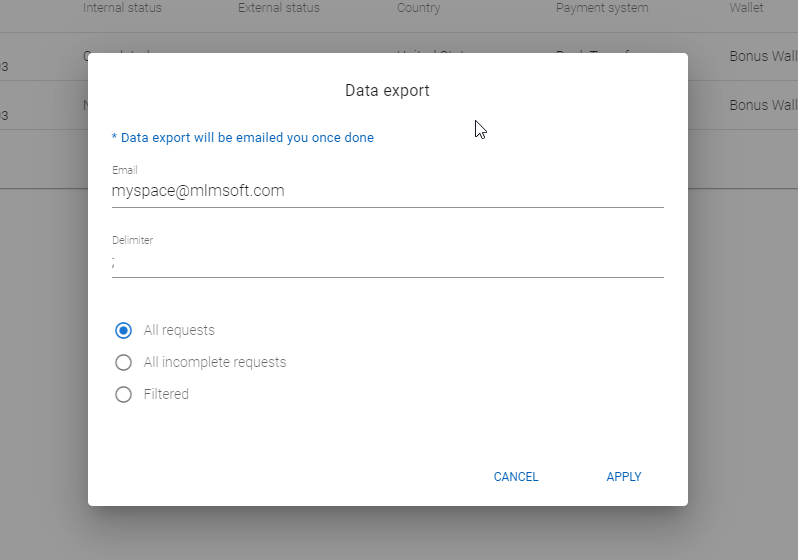Click the small 'Email' field label
The image size is (798, 560).
click(125, 170)
